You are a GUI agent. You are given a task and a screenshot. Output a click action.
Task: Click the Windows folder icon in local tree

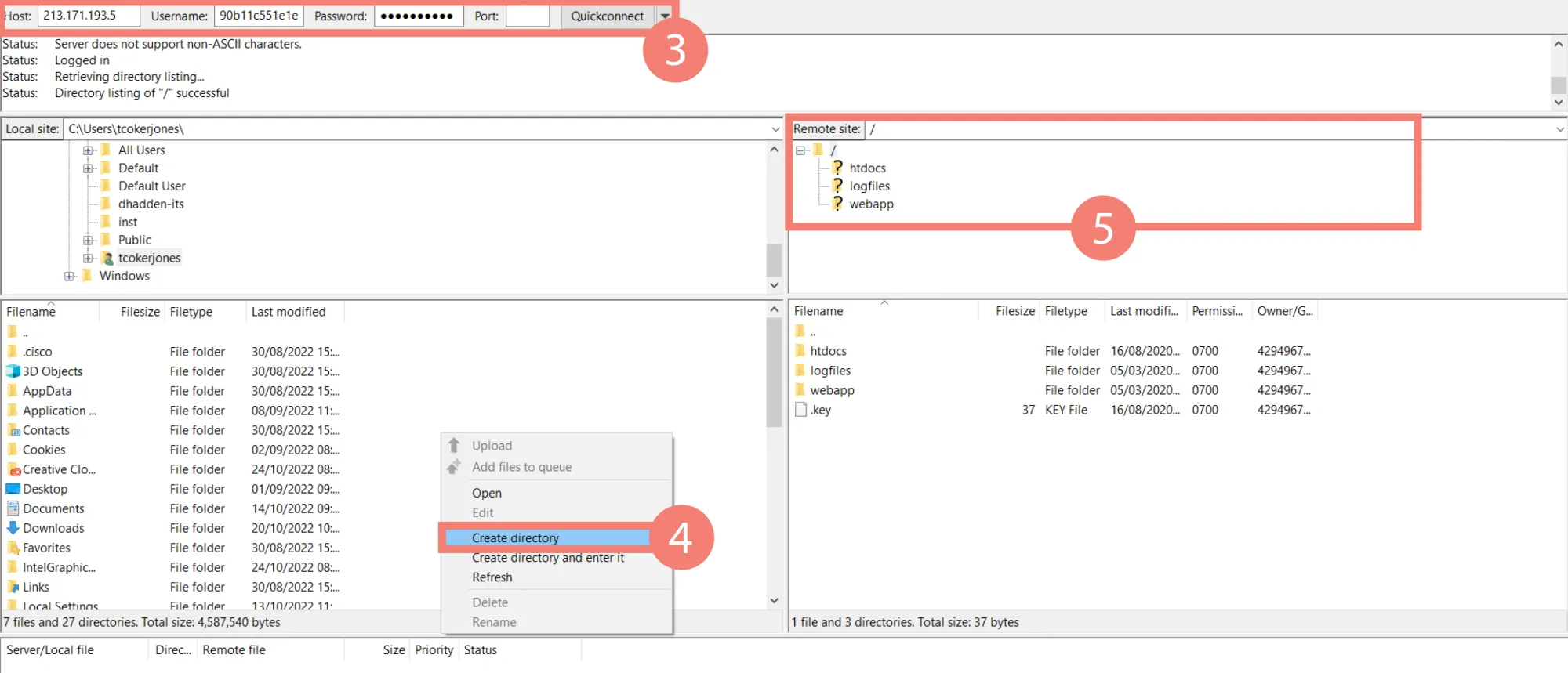tap(87, 276)
